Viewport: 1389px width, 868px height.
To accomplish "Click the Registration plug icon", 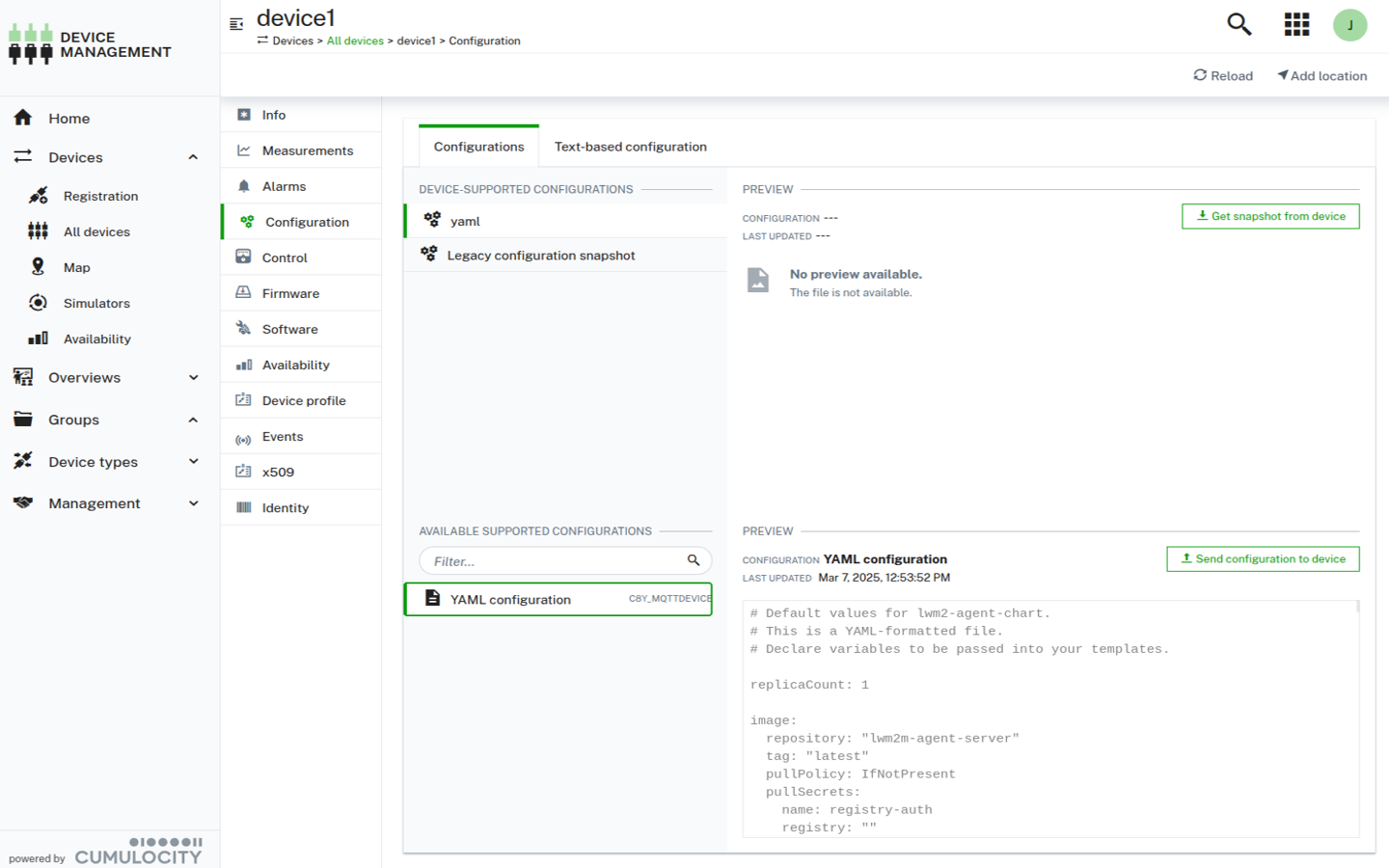I will tap(39, 196).
